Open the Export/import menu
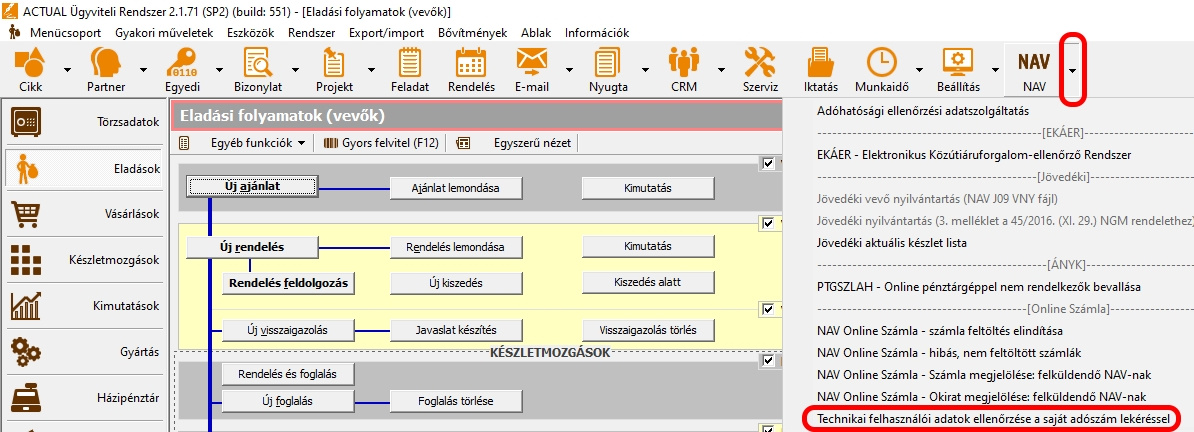The width and height of the screenshot is (1194, 432). click(x=388, y=33)
